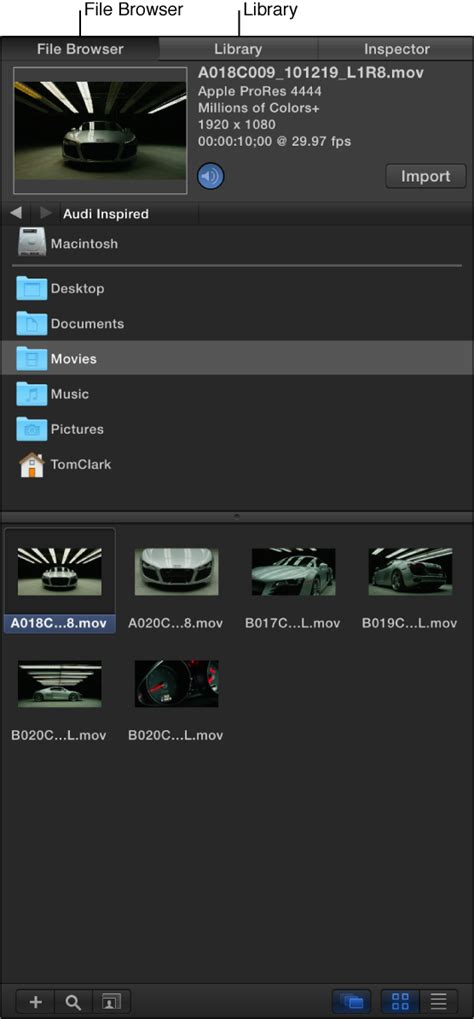Switch to list view
Viewport: 474px width, 1019px height.
439,1001
